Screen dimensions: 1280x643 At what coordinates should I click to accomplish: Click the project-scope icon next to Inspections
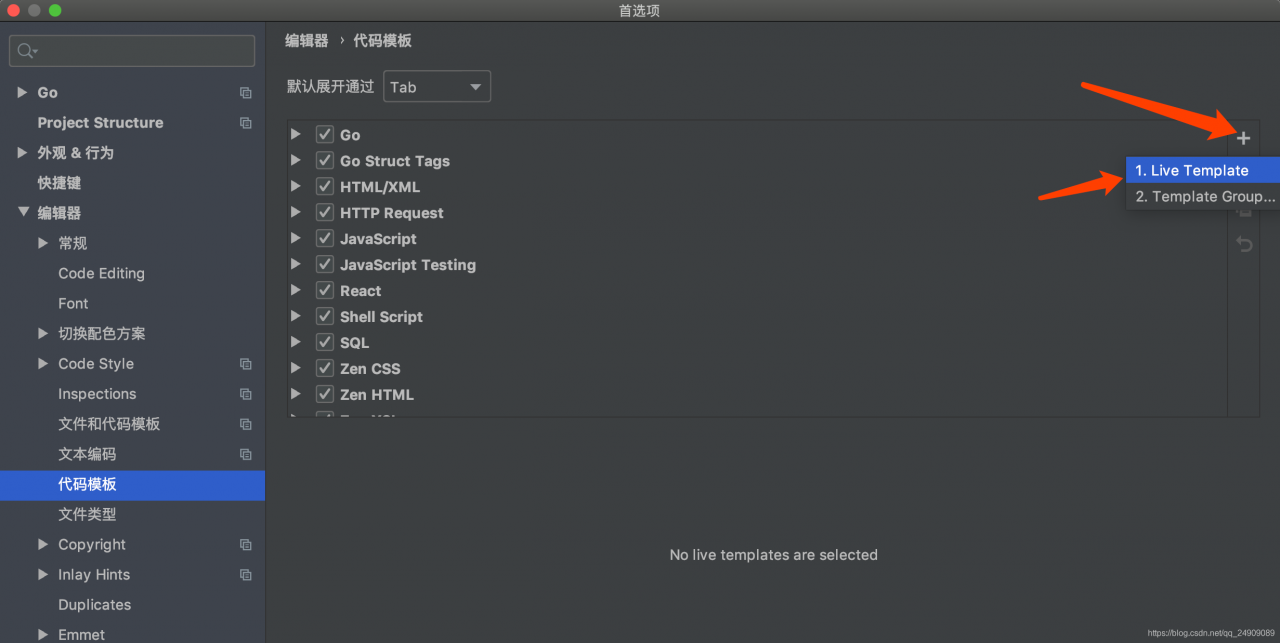click(246, 394)
